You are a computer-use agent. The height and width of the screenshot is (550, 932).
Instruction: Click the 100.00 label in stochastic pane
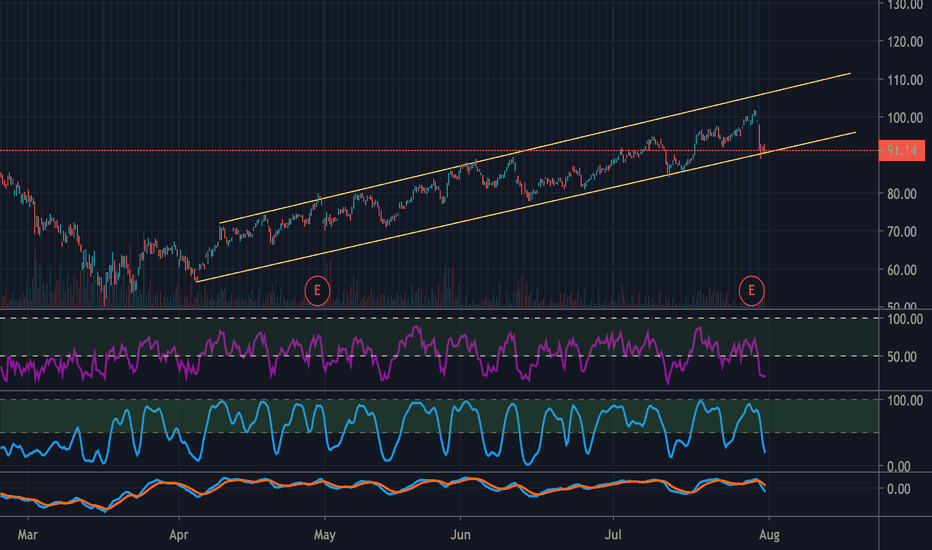[x=905, y=401]
